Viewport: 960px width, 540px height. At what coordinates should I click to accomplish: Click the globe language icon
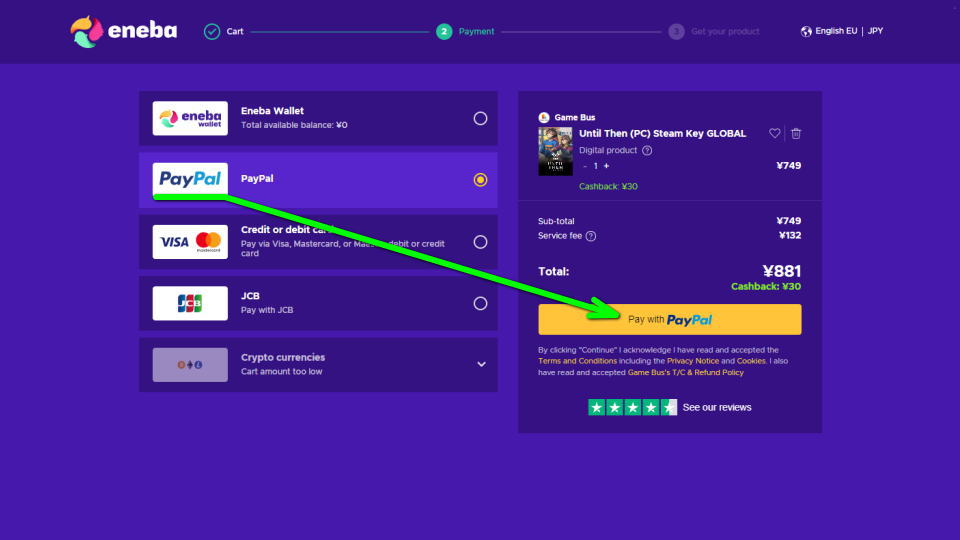coord(806,31)
